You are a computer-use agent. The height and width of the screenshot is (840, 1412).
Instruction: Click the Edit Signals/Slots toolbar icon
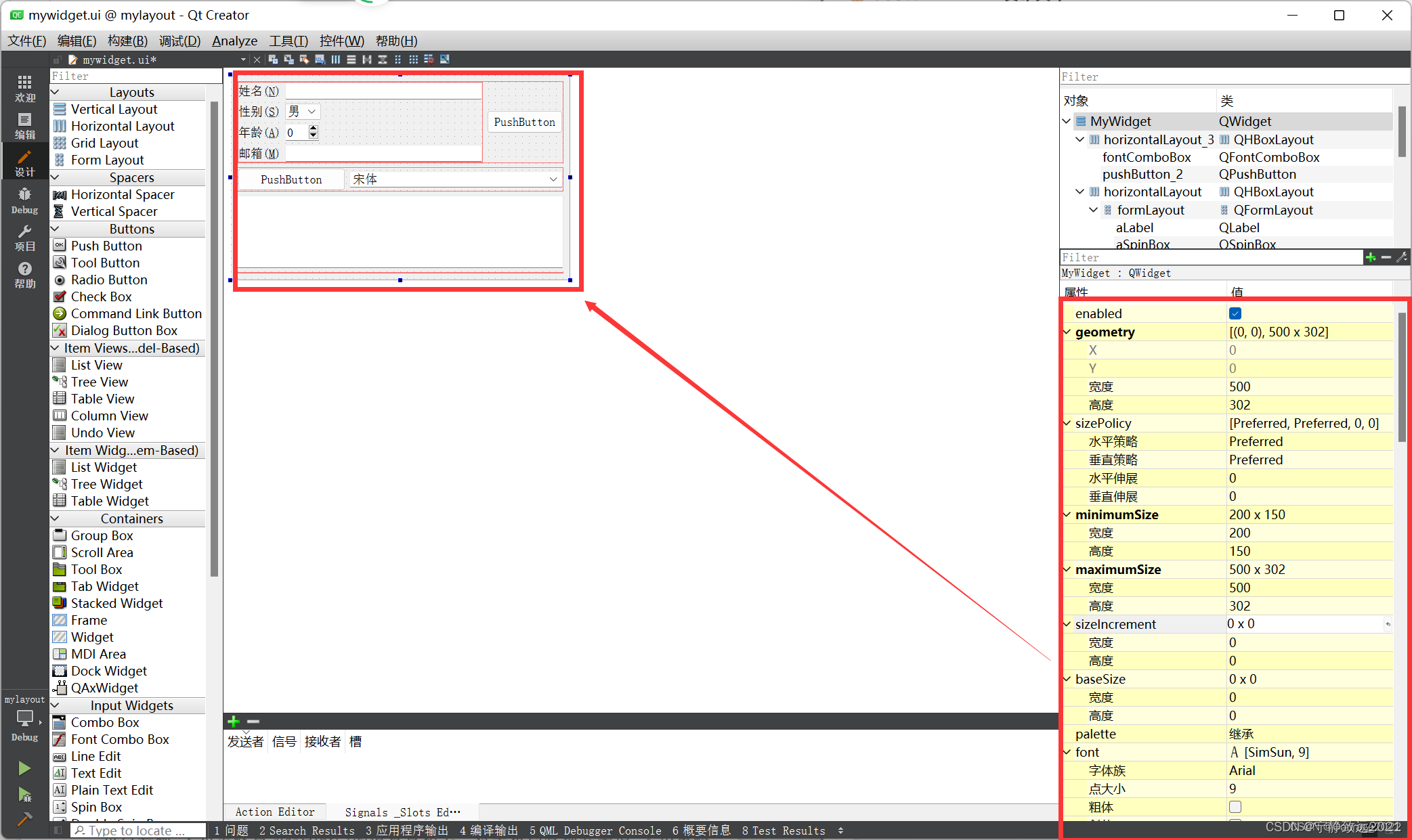(288, 60)
